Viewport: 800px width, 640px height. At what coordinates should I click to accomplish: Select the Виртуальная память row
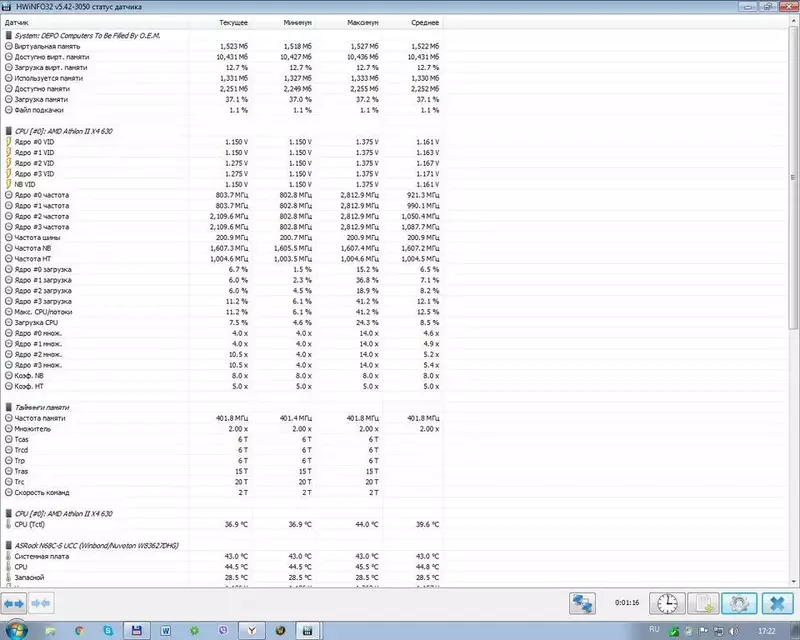tap(222, 46)
